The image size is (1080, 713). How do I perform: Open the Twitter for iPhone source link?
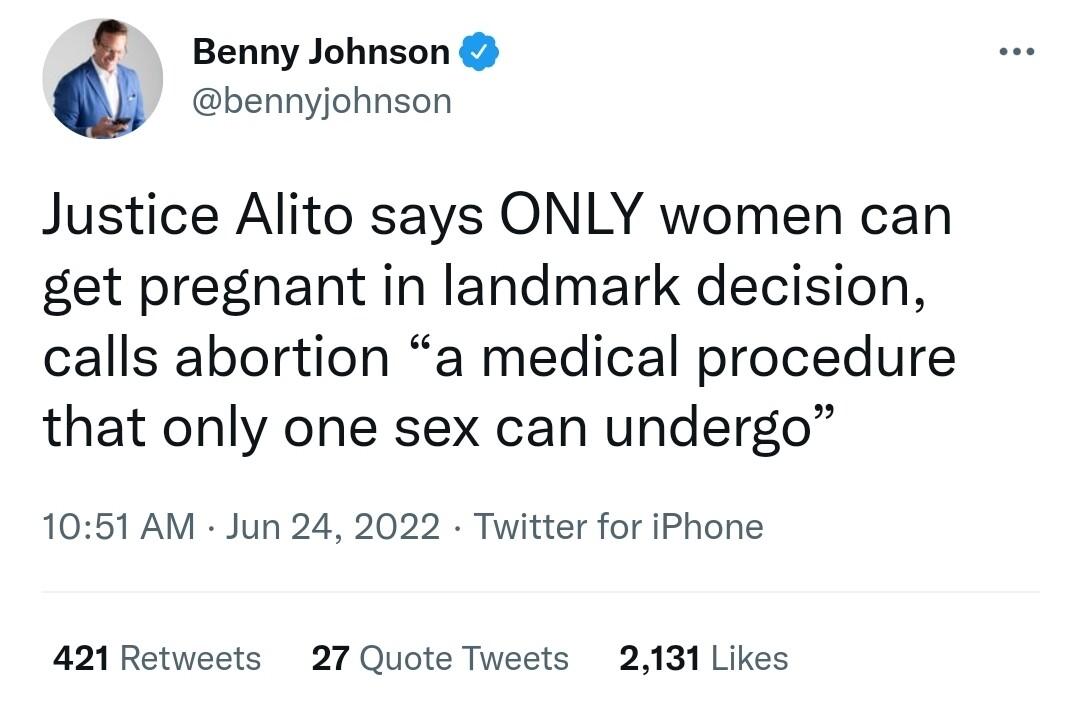pyautogui.click(x=618, y=526)
